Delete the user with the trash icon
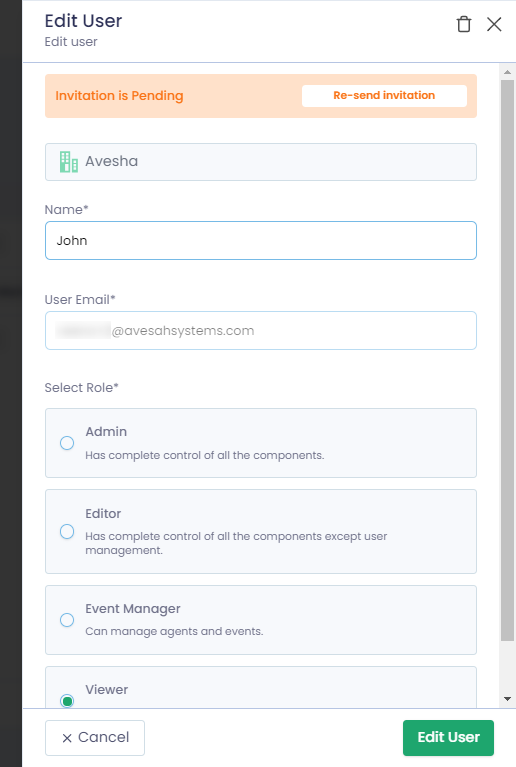The width and height of the screenshot is (516, 767). coord(464,24)
